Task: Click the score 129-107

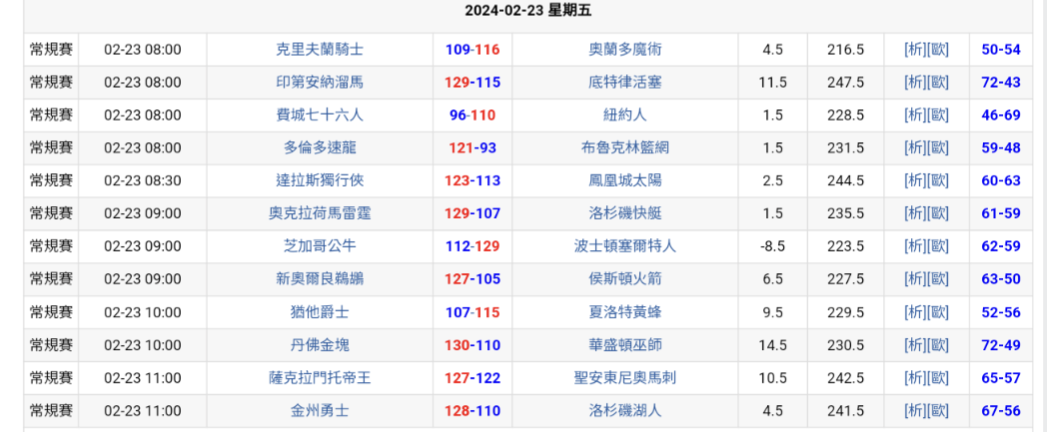Action: coord(473,213)
